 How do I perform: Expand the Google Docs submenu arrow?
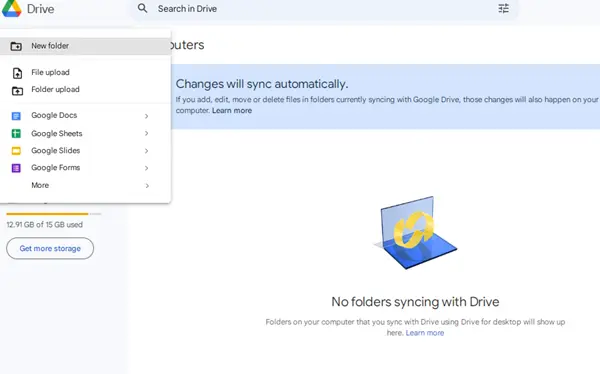(x=147, y=116)
